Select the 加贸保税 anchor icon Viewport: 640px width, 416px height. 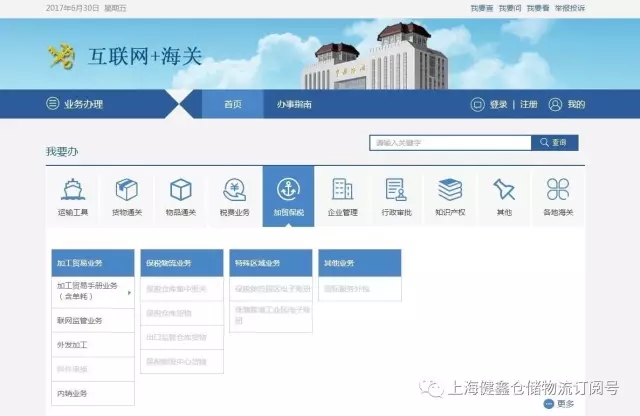[289, 189]
